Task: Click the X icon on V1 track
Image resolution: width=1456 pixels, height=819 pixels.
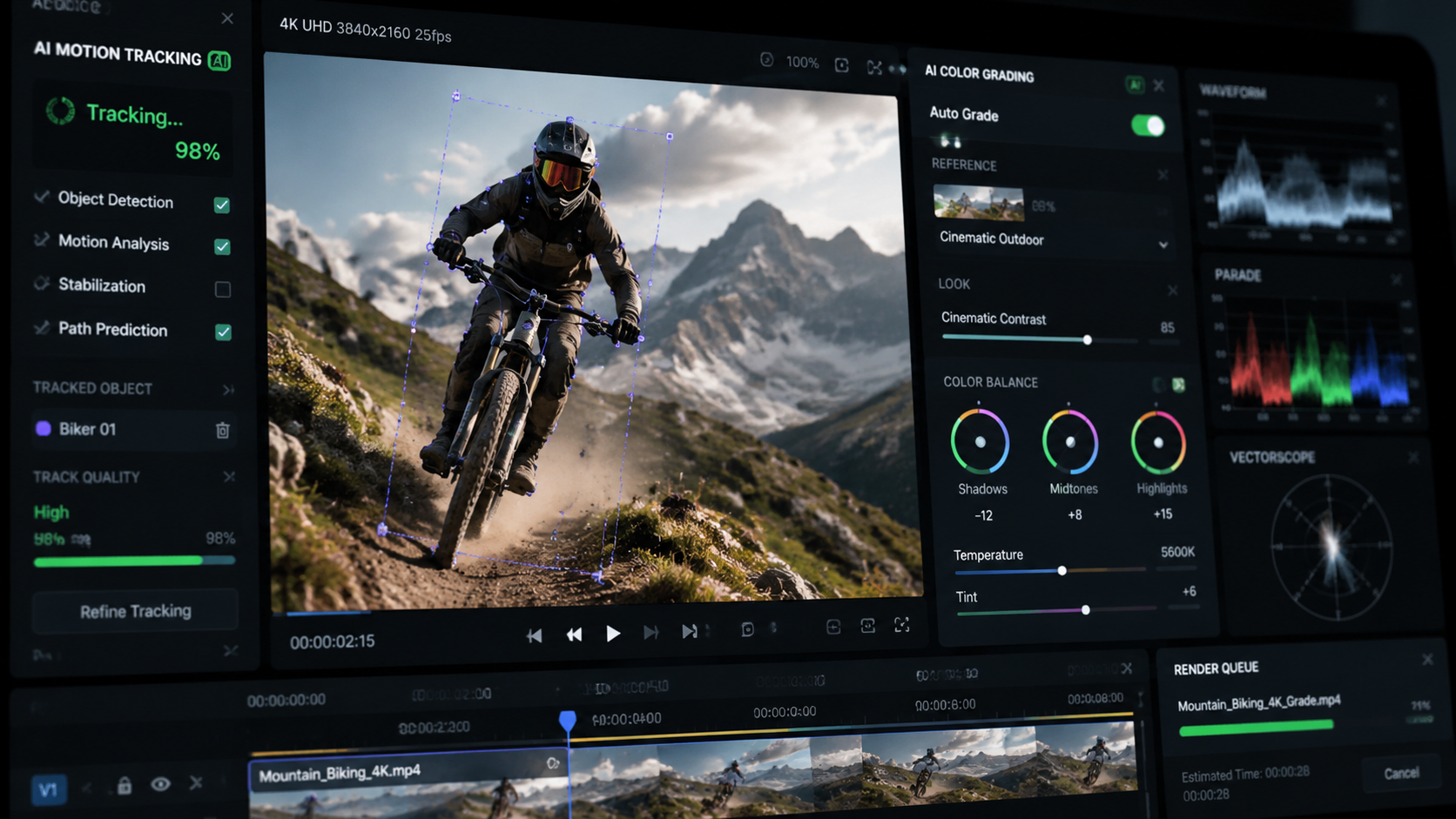Action: click(x=196, y=783)
